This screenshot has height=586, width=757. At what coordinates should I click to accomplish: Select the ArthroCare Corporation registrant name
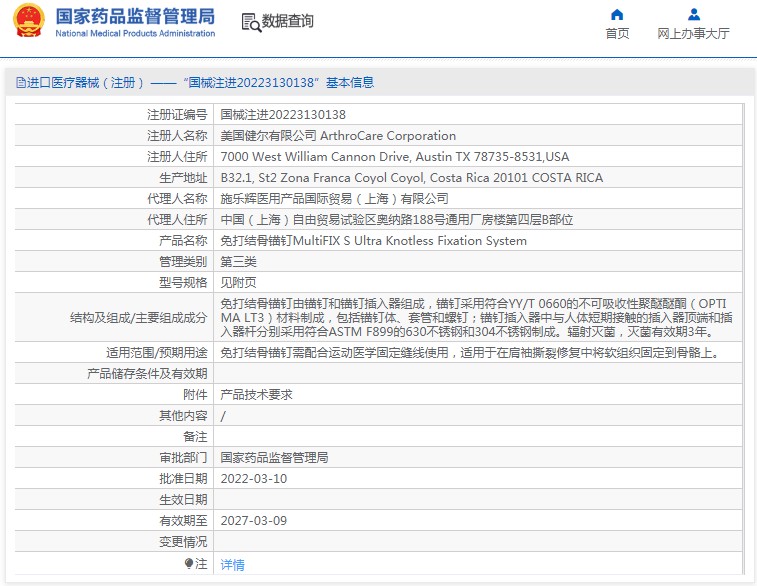pyautogui.click(x=338, y=136)
